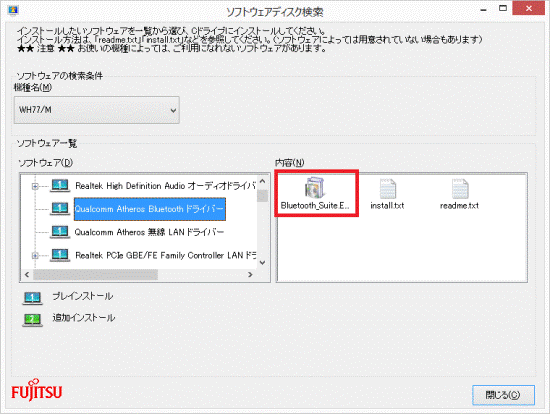Click the software list scroll-up arrow
This screenshot has height=414, width=550.
pos(262,182)
